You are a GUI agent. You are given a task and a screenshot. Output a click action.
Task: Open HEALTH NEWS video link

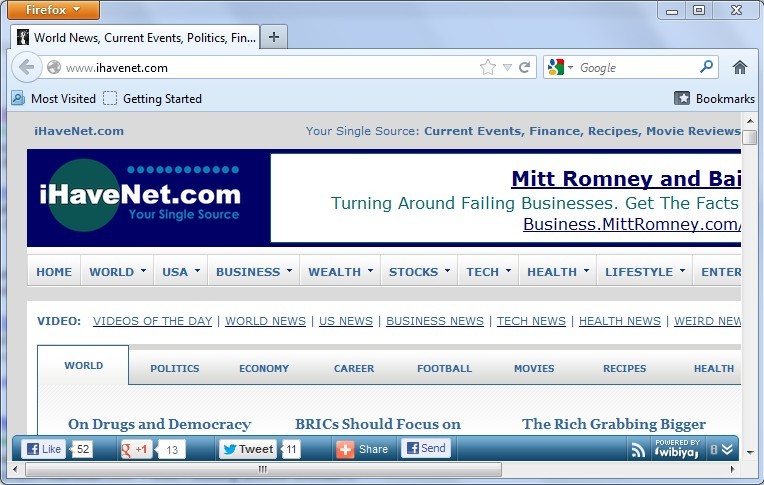(619, 321)
